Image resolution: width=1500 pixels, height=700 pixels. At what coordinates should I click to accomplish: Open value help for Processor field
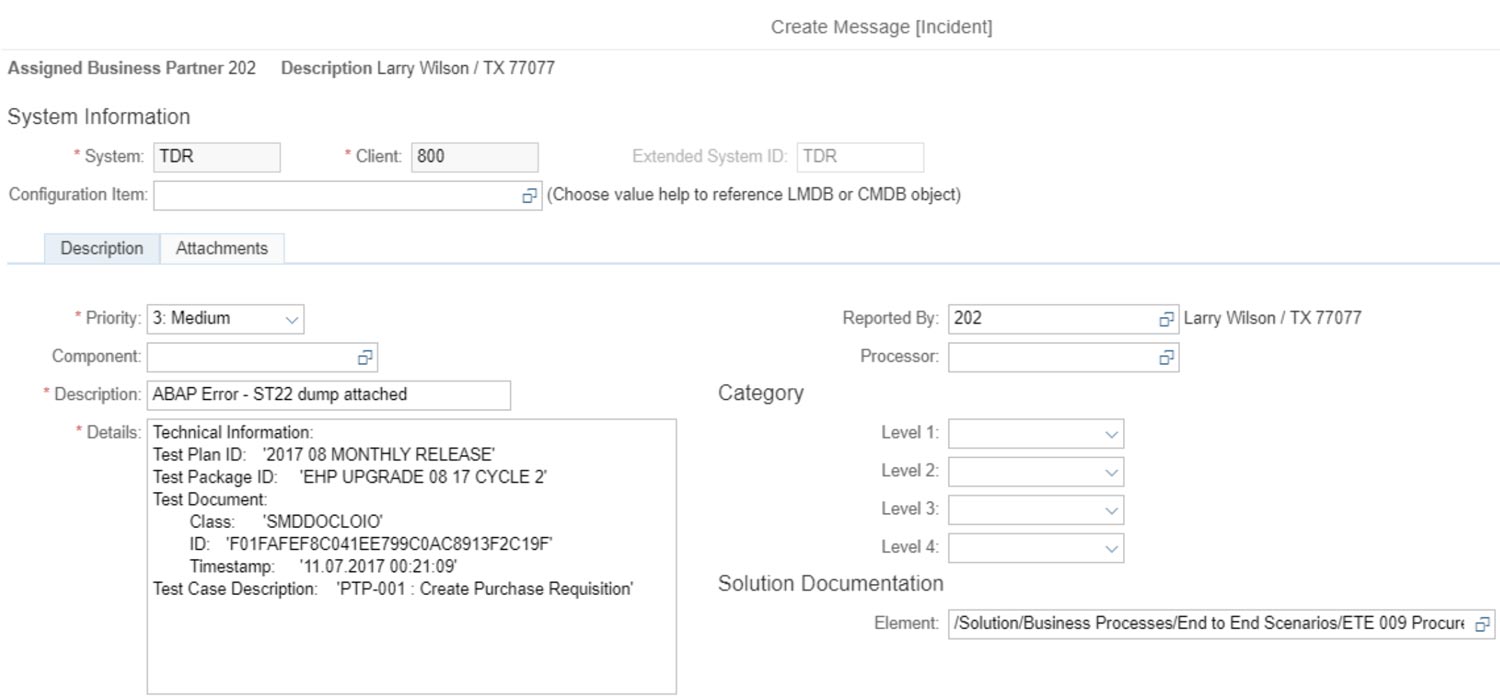[x=1166, y=357]
